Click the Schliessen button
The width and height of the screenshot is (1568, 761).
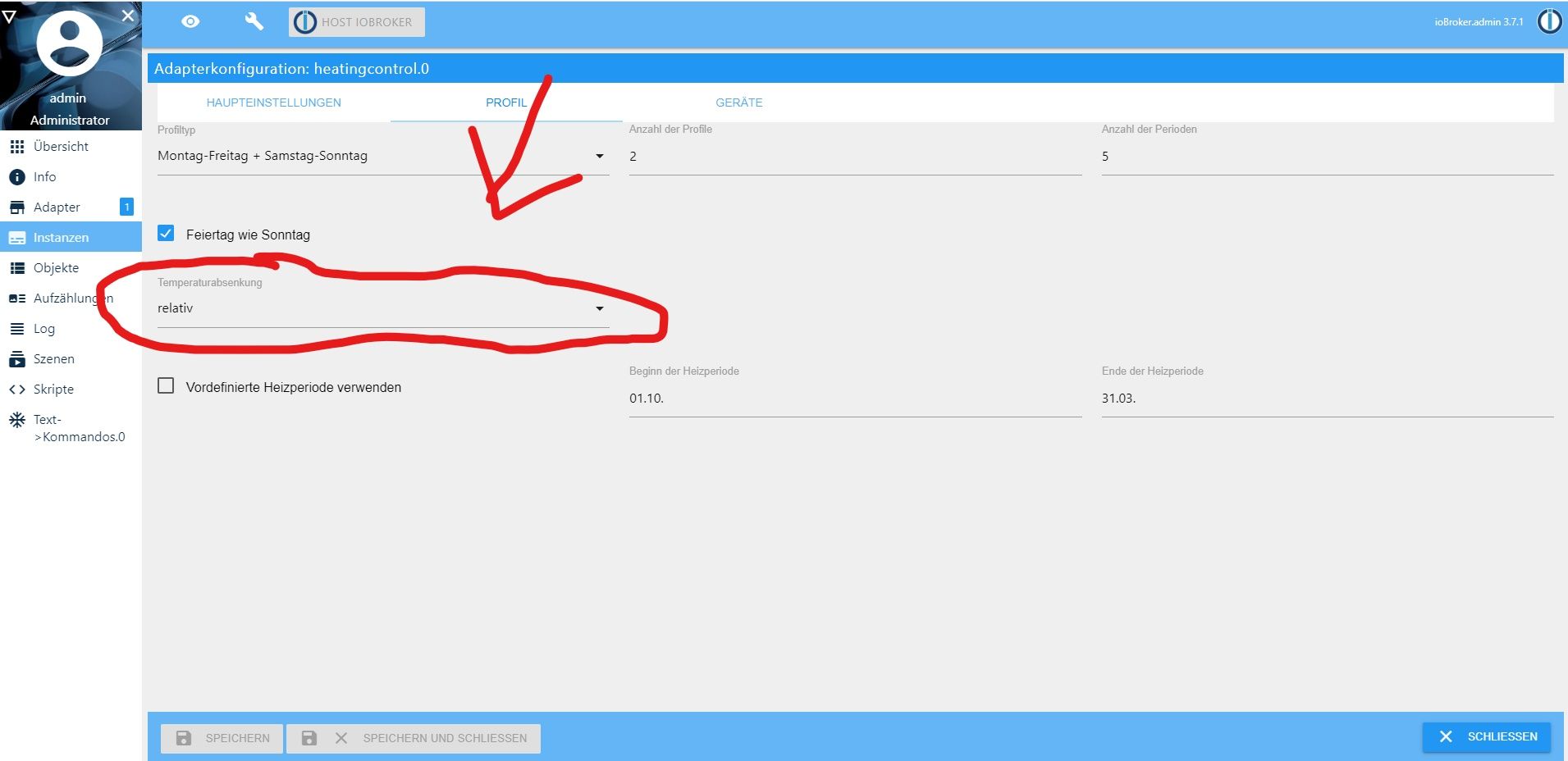[1486, 736]
